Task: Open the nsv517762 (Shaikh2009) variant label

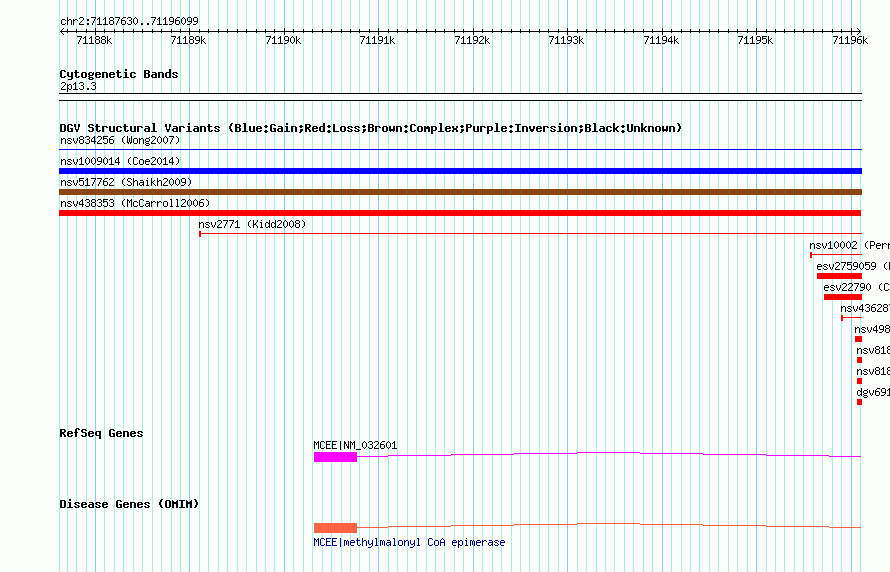Action: click(126, 182)
